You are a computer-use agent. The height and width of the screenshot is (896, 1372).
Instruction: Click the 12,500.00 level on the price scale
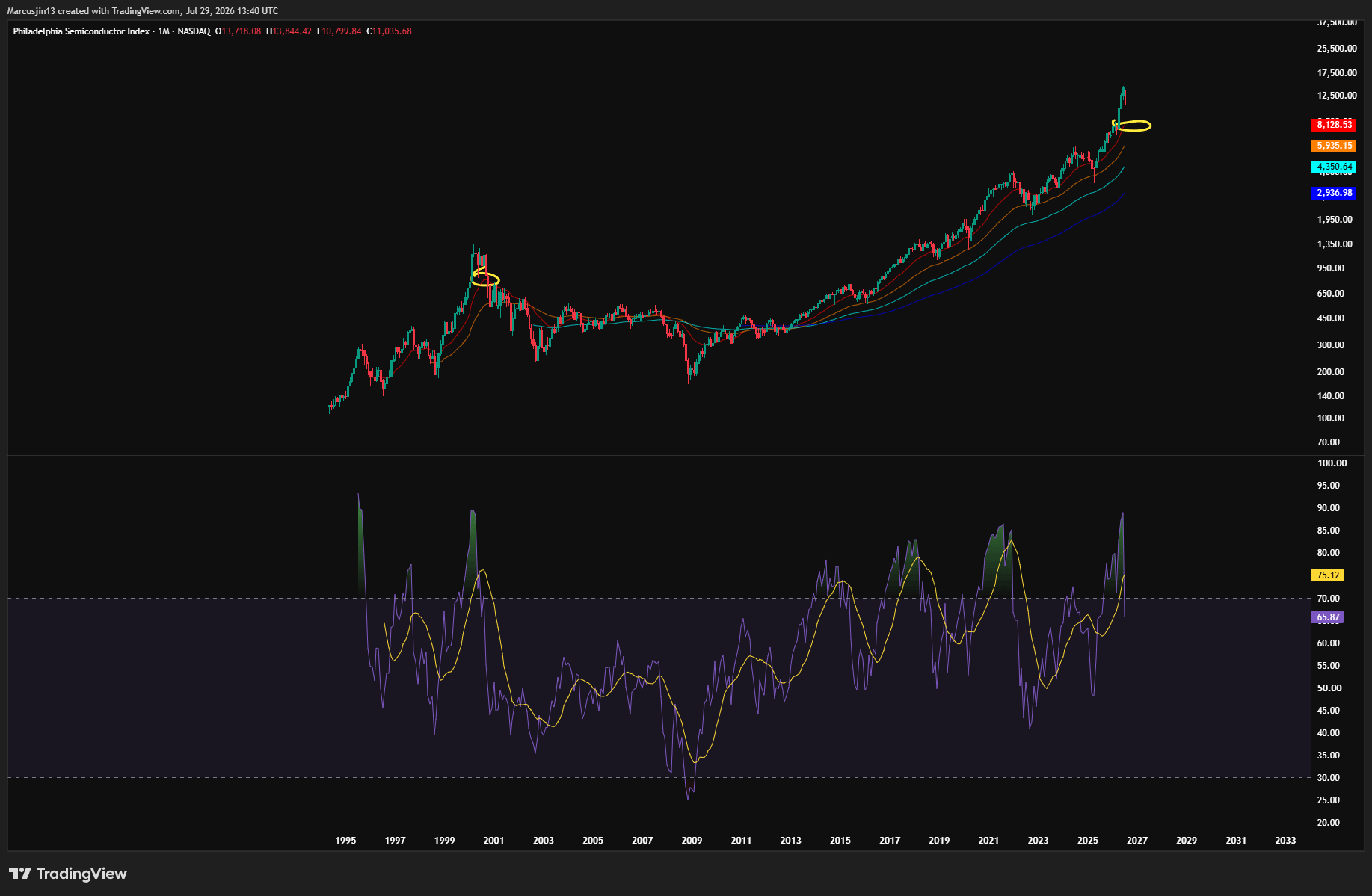click(x=1337, y=96)
